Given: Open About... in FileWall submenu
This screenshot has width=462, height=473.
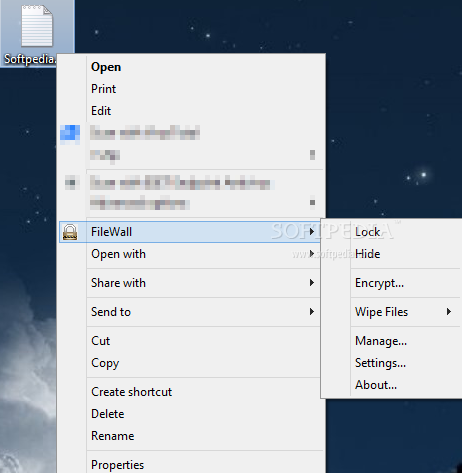Looking at the screenshot, I should pyautogui.click(x=392, y=385).
